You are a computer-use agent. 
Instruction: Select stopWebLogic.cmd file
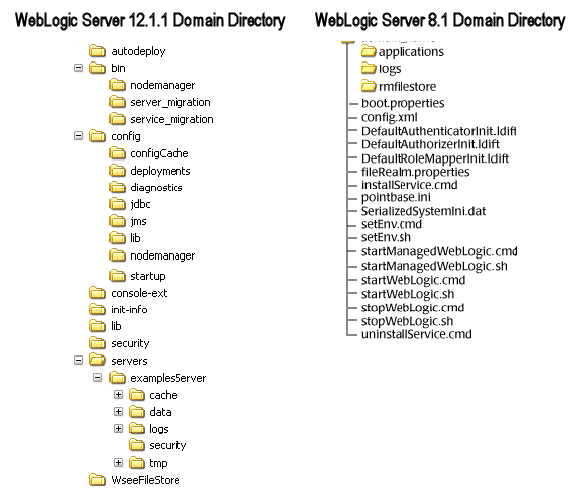[x=412, y=308]
